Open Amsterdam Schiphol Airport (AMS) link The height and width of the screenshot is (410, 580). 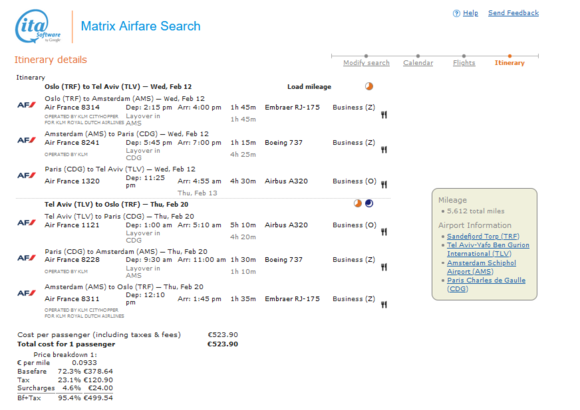point(481,267)
